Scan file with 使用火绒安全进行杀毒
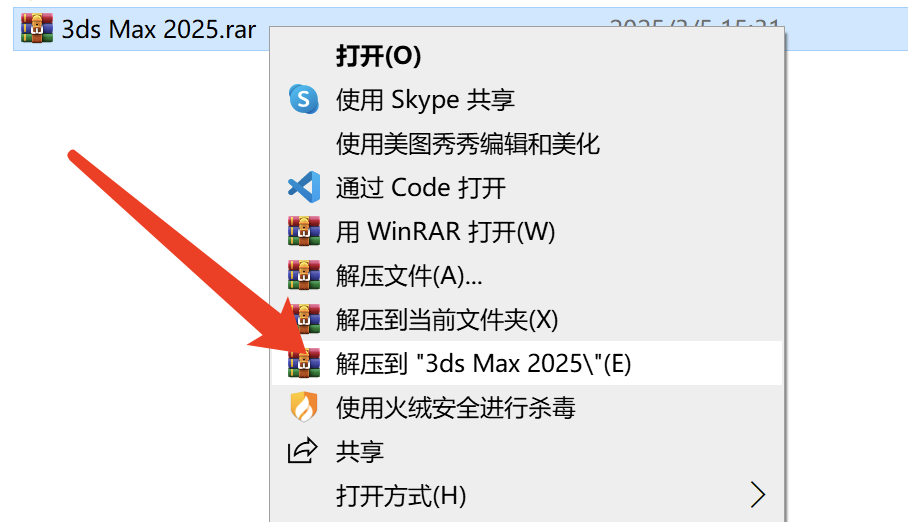Image resolution: width=908 pixels, height=522 pixels. pos(455,408)
